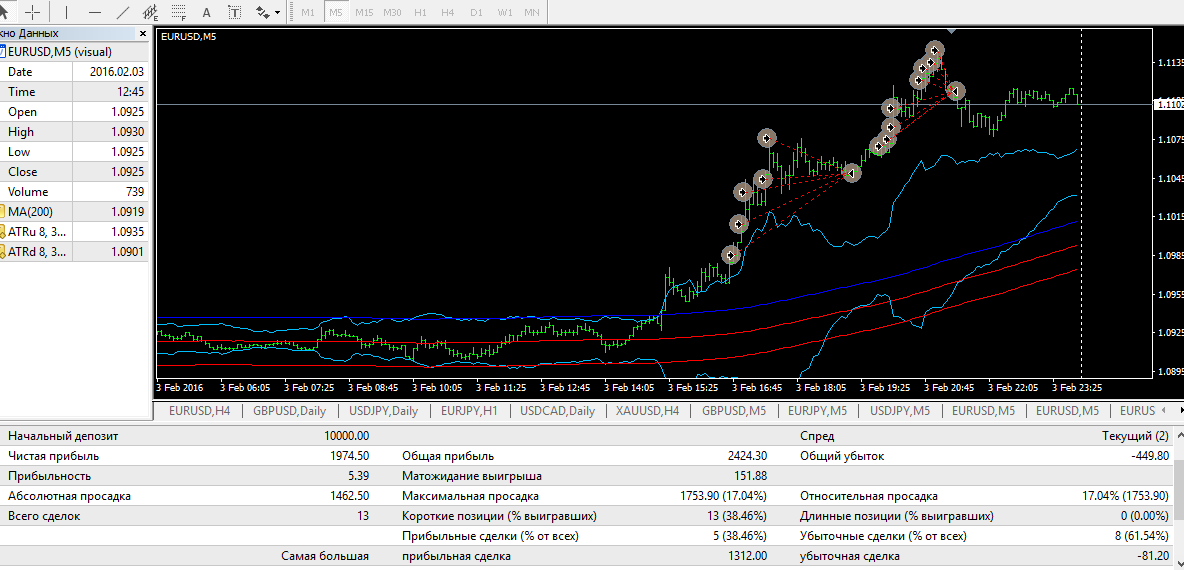Click the High value 1.0930

[x=128, y=131]
